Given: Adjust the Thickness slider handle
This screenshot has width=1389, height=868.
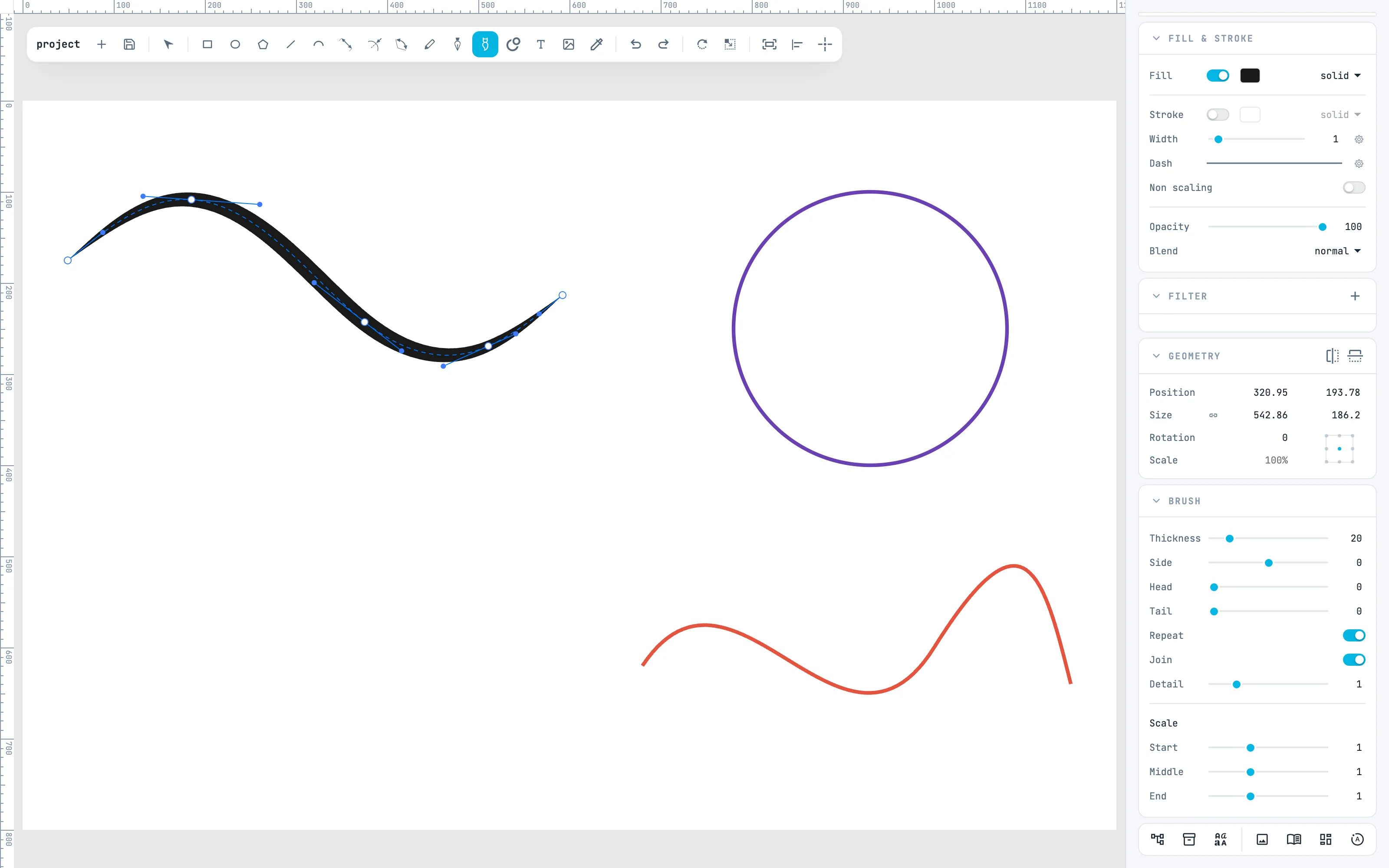Looking at the screenshot, I should (1229, 539).
